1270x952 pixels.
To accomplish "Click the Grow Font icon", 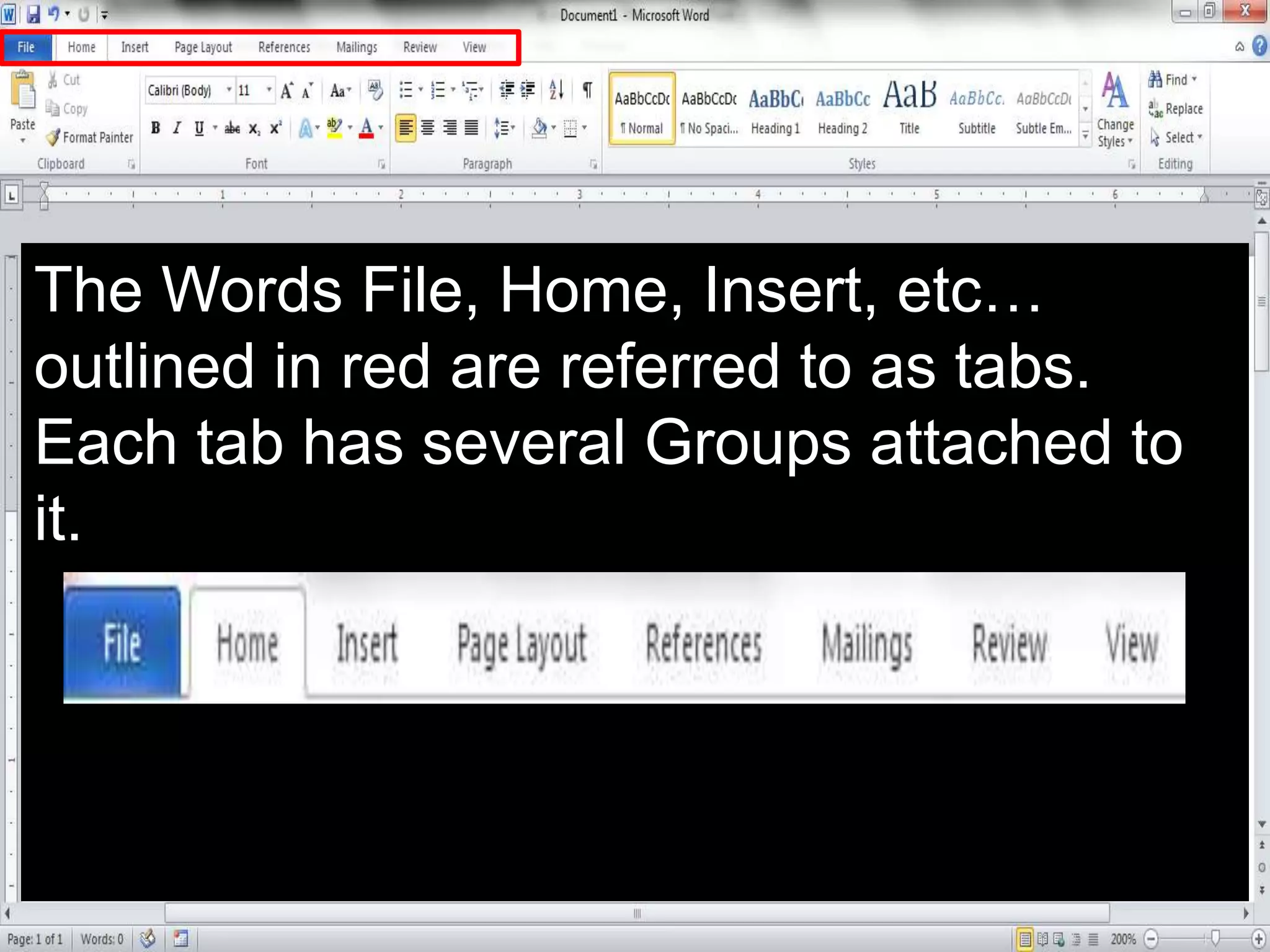I will pos(287,91).
